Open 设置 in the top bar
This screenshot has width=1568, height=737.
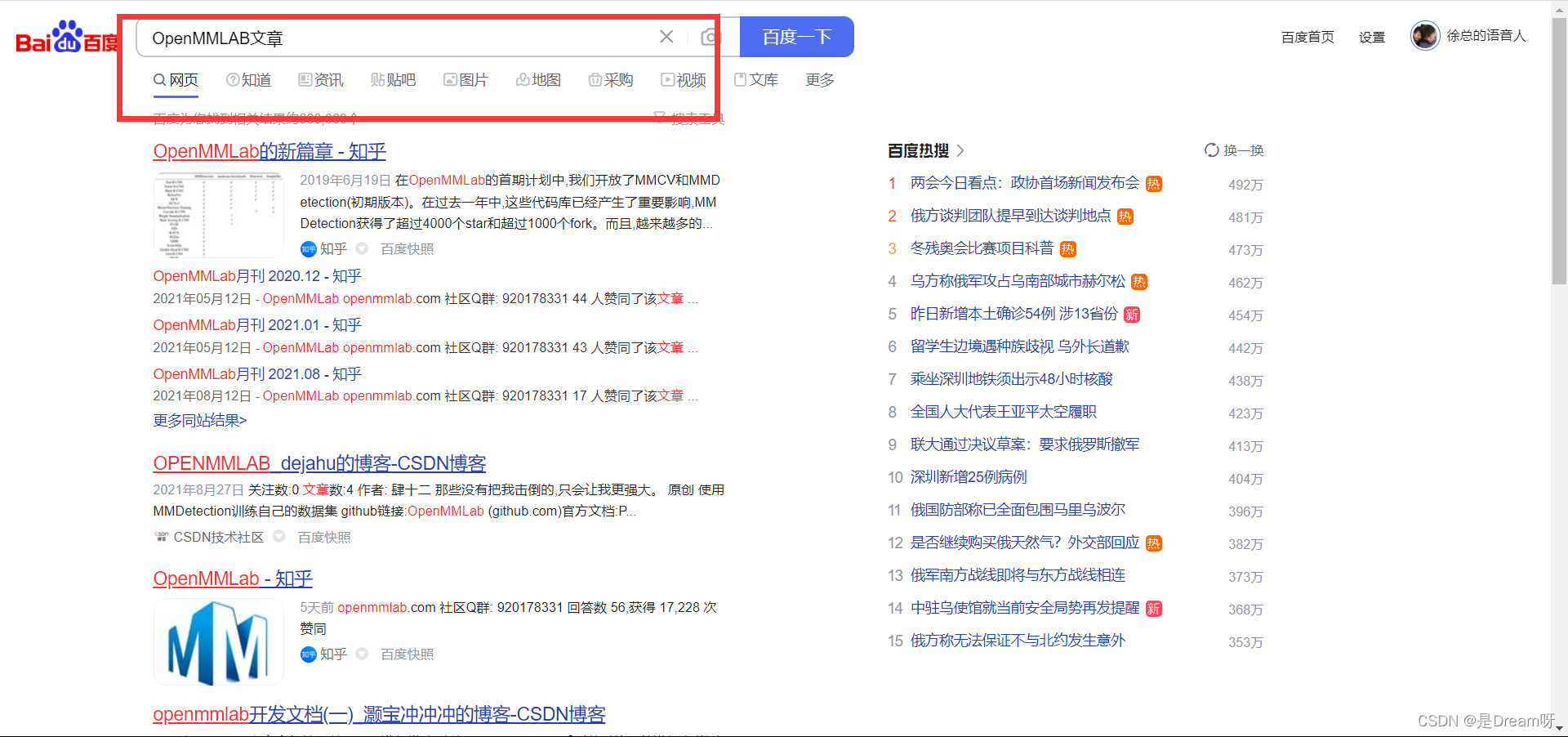(x=1372, y=37)
